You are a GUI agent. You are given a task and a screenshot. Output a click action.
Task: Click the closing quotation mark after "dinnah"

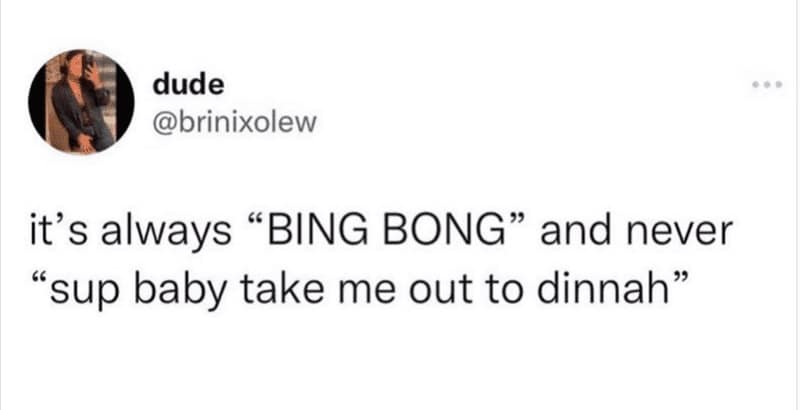coord(682,282)
